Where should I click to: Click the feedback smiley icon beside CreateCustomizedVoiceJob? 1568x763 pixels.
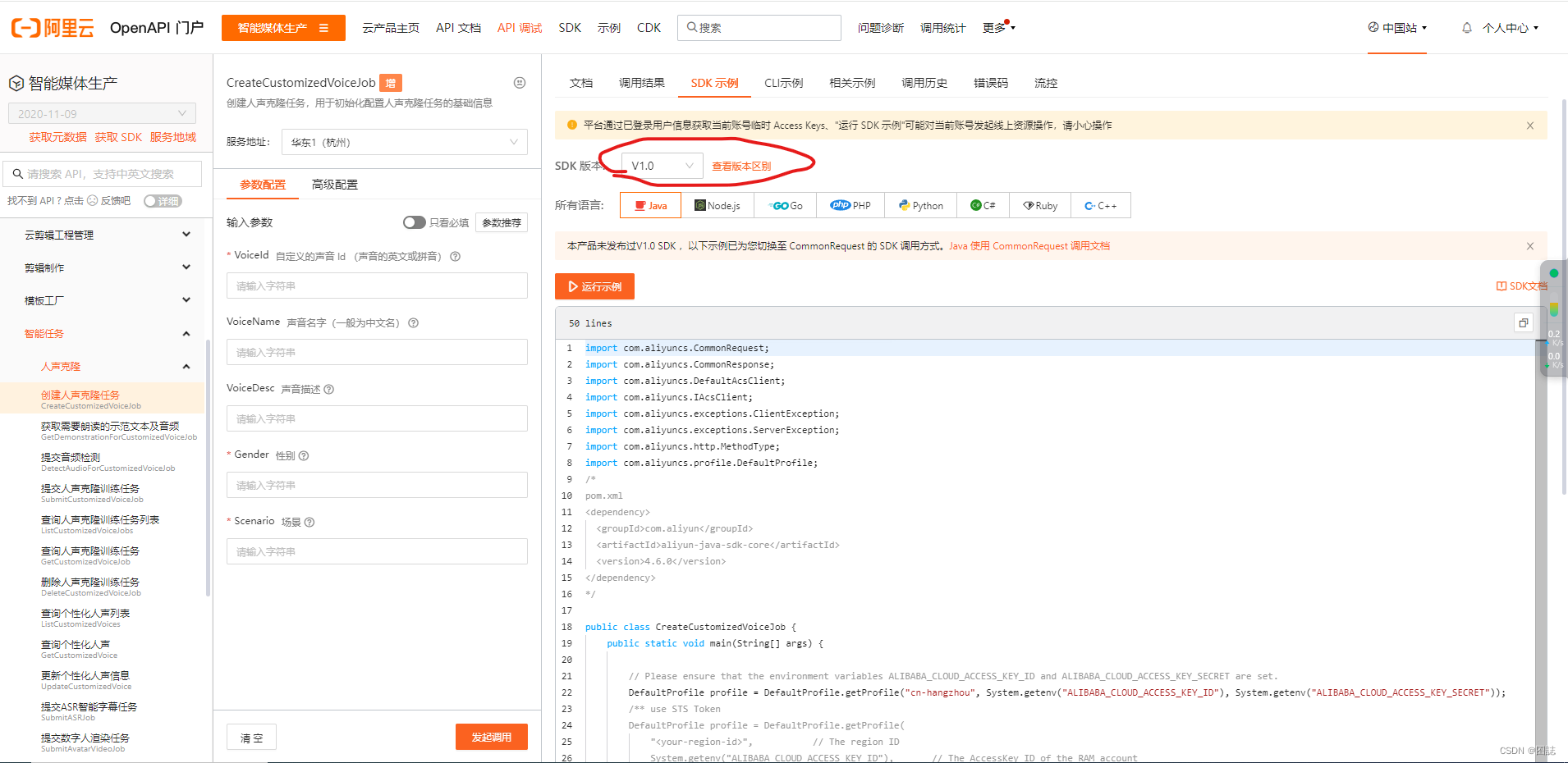pos(520,83)
